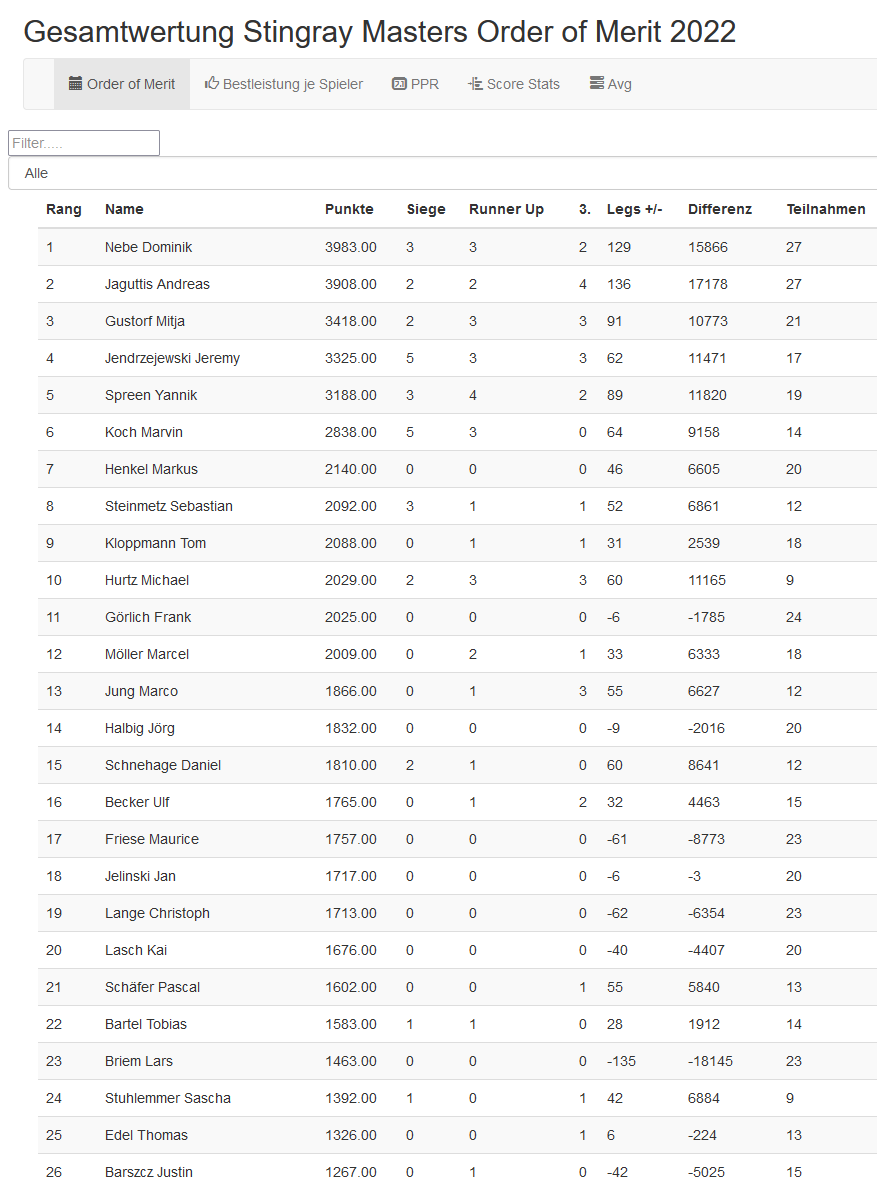The image size is (877, 1187).
Task: Click the thumbs-up icon for Bestleistung
Action: [x=211, y=84]
